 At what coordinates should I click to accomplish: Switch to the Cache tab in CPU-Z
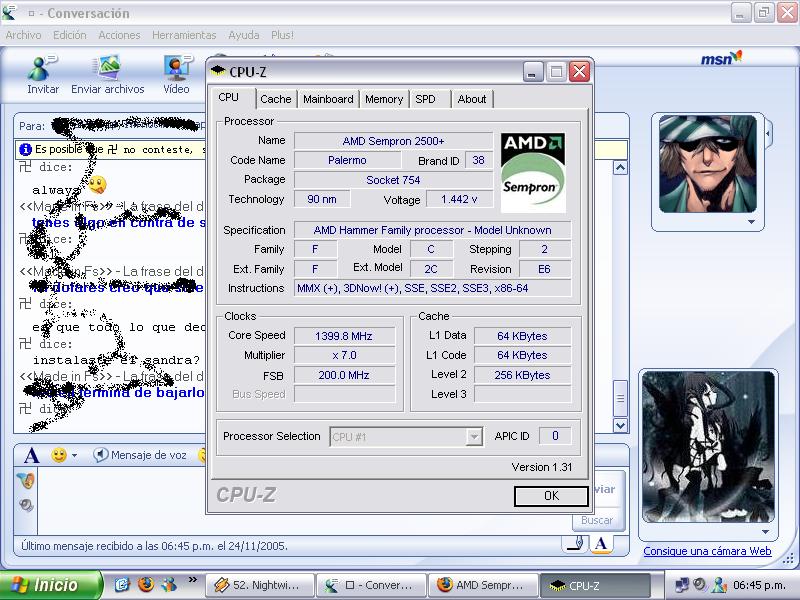point(276,99)
